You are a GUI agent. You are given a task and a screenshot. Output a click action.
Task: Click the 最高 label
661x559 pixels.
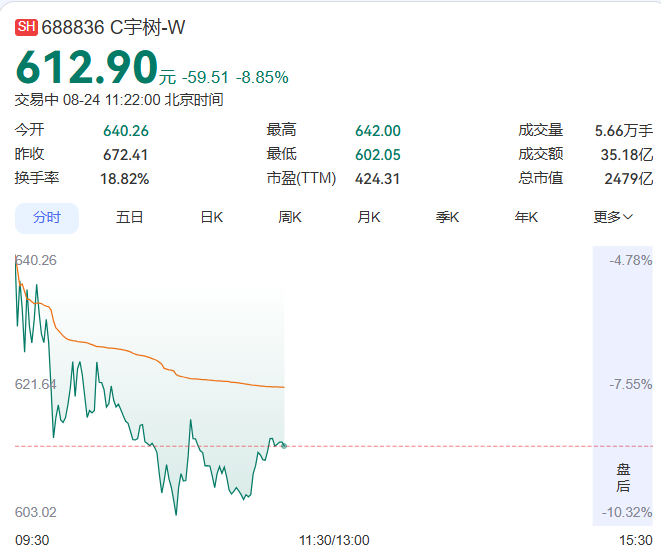point(281,129)
